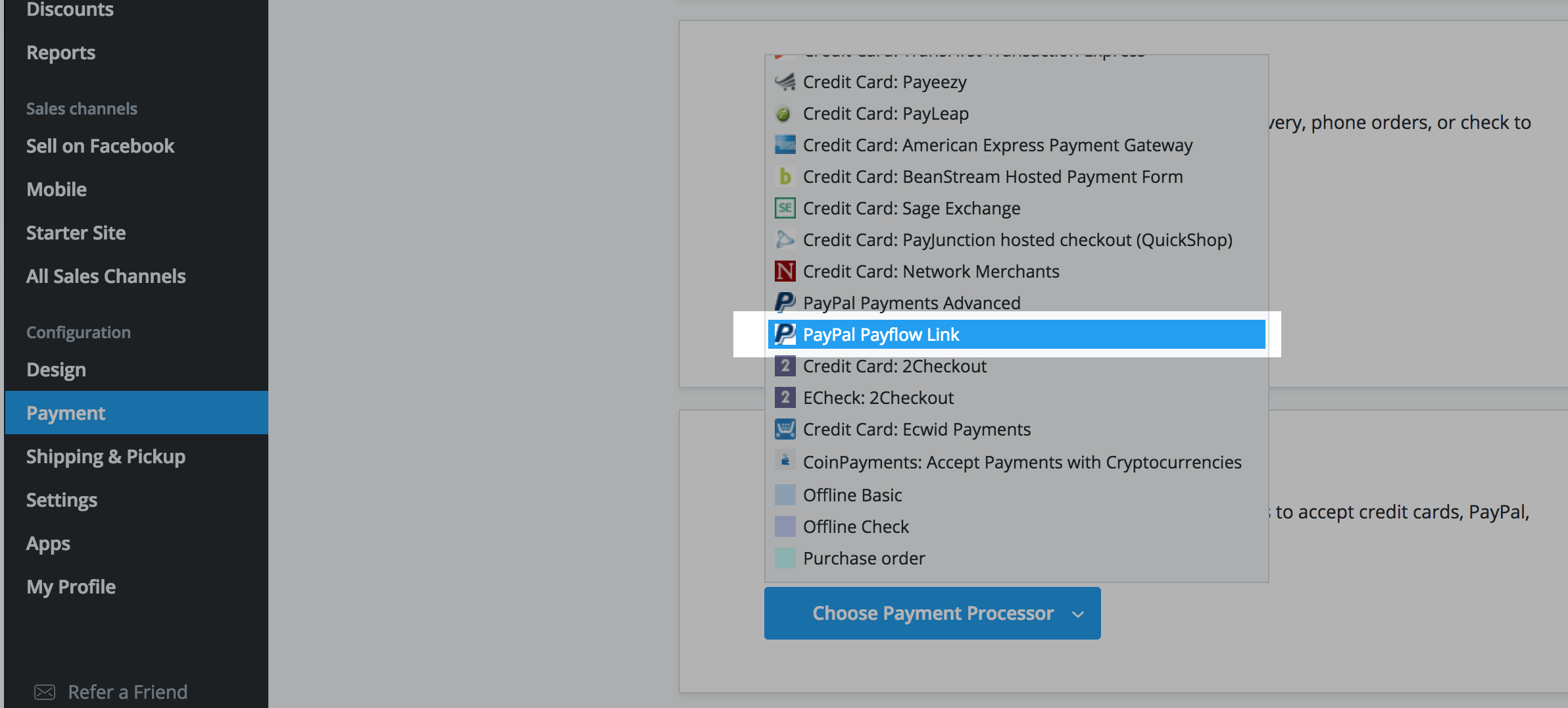1568x708 pixels.
Task: Click the Payeezy logo icon
Action: coord(785,82)
